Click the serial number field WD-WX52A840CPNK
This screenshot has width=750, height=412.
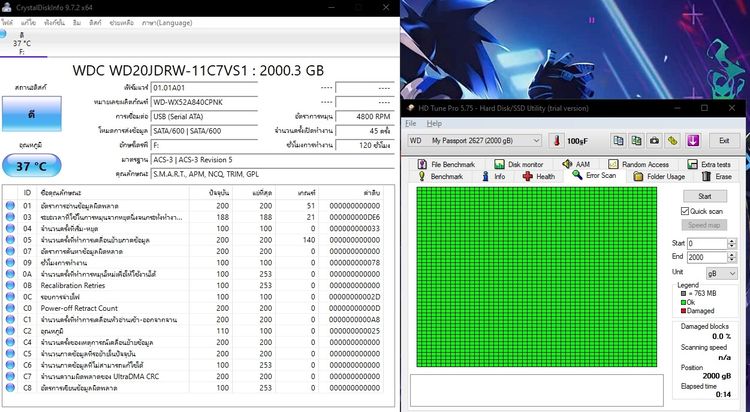pos(204,102)
